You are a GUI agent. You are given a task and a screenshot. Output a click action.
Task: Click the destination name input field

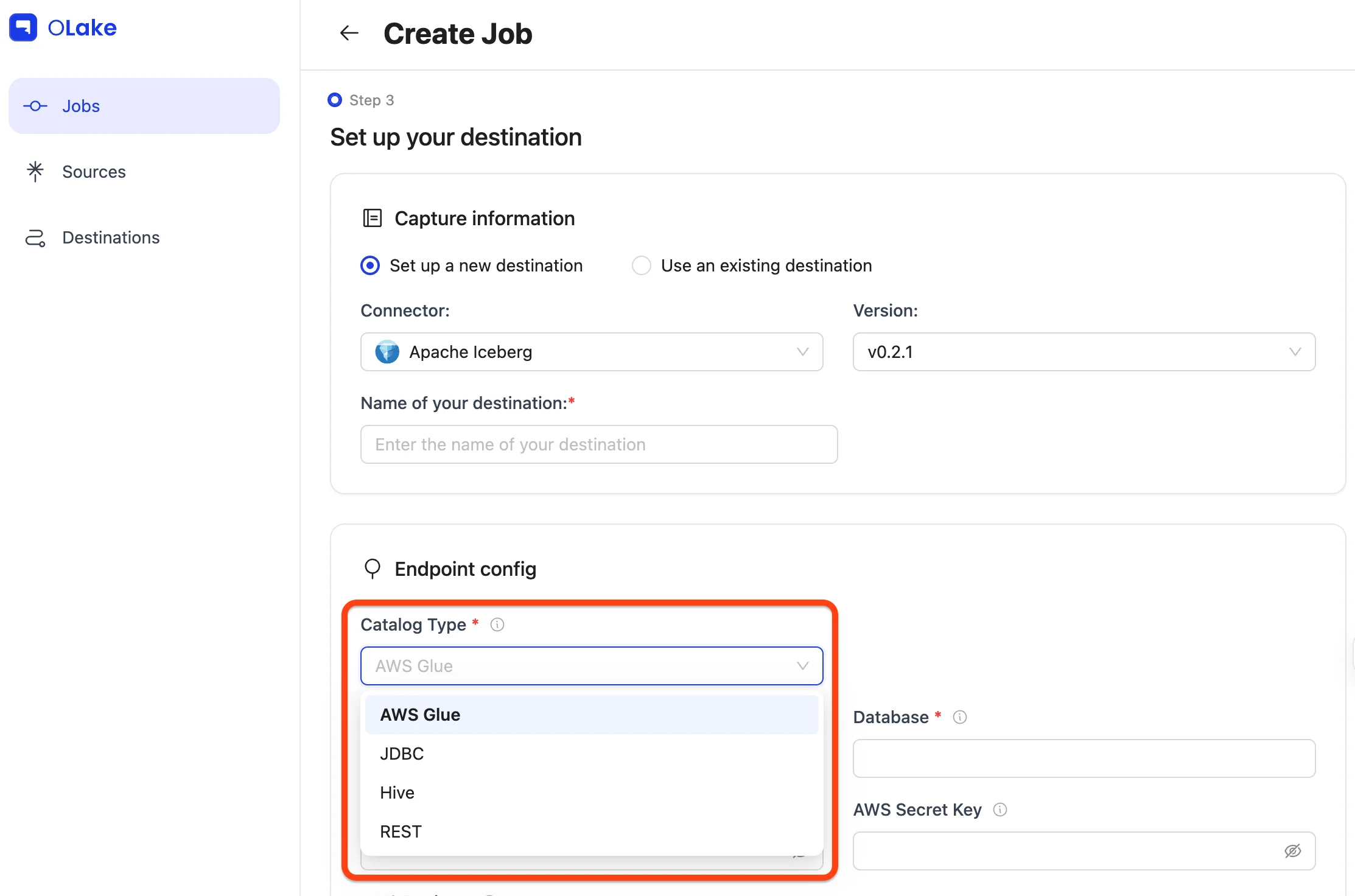[598, 444]
